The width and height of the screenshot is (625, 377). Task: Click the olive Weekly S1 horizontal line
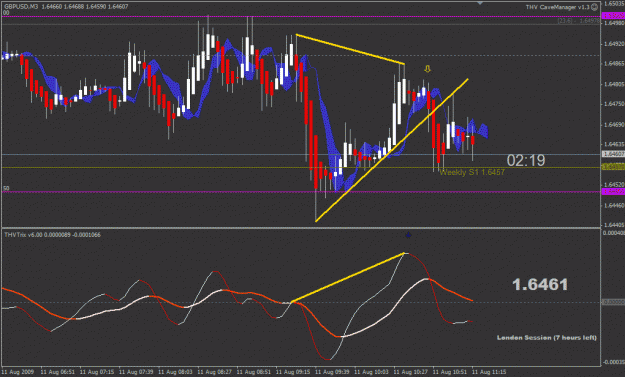click(x=301, y=167)
